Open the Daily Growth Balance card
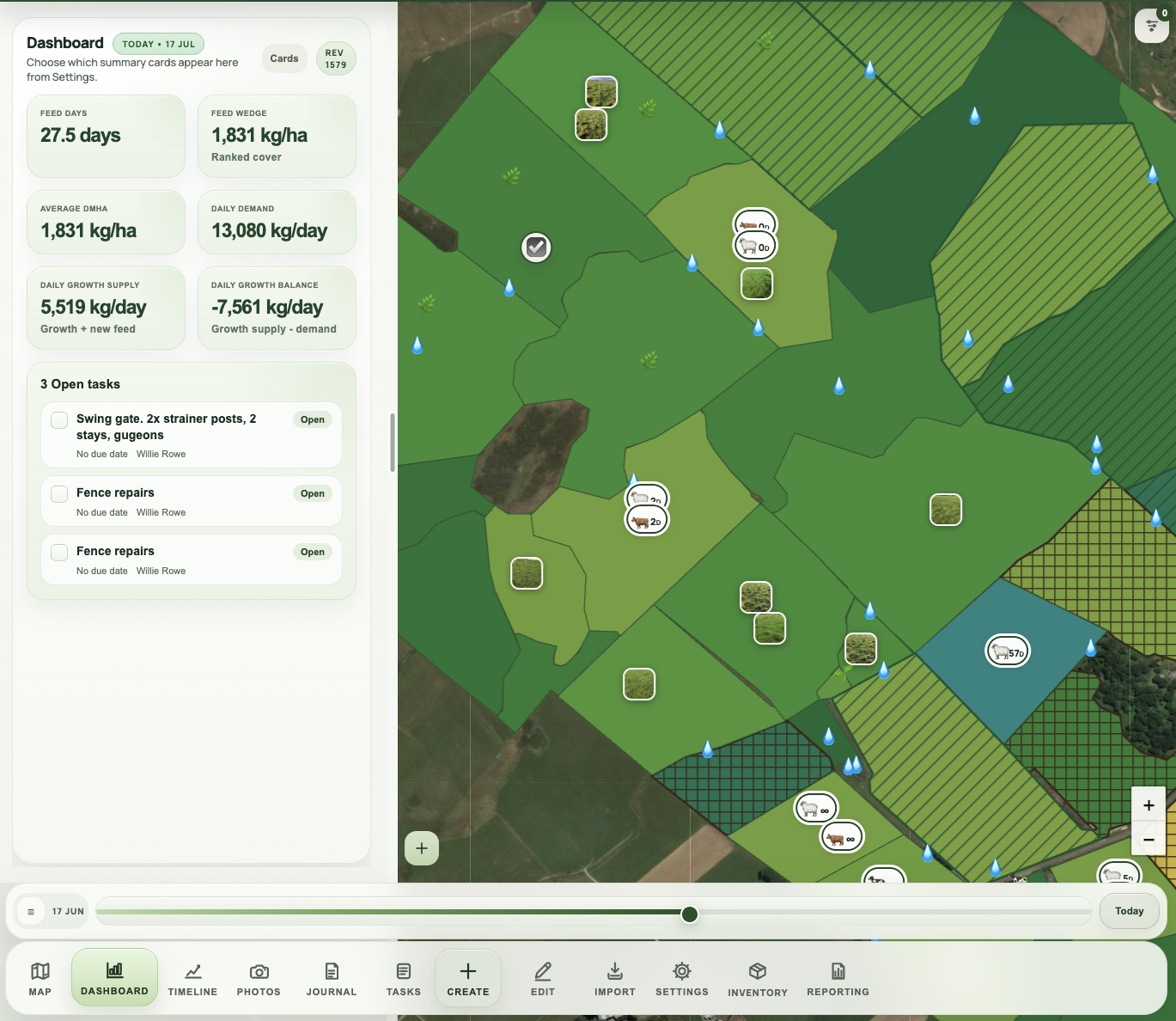This screenshot has width=1176, height=1021. coord(277,308)
